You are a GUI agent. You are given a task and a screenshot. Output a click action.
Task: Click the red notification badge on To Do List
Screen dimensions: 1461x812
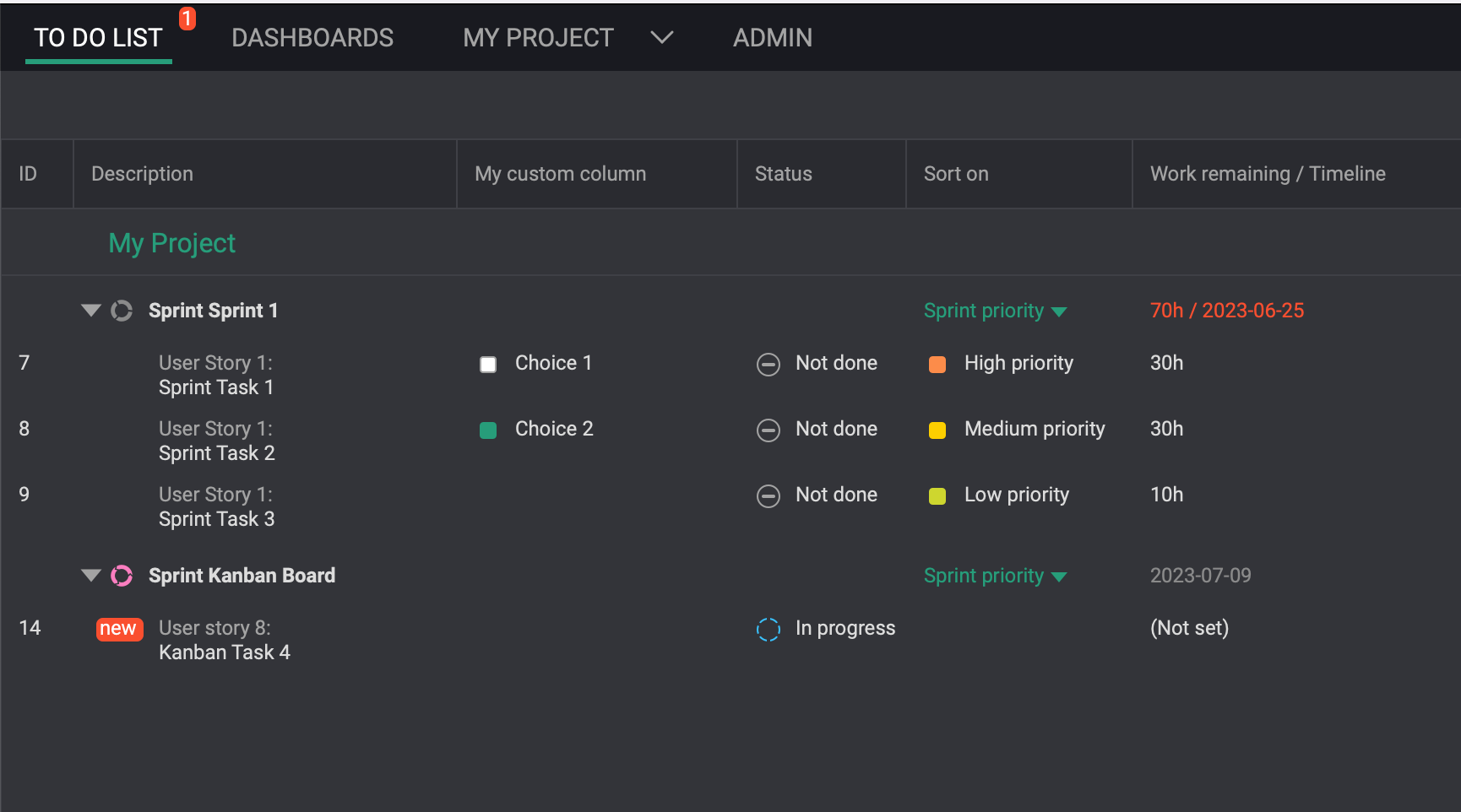point(187,18)
